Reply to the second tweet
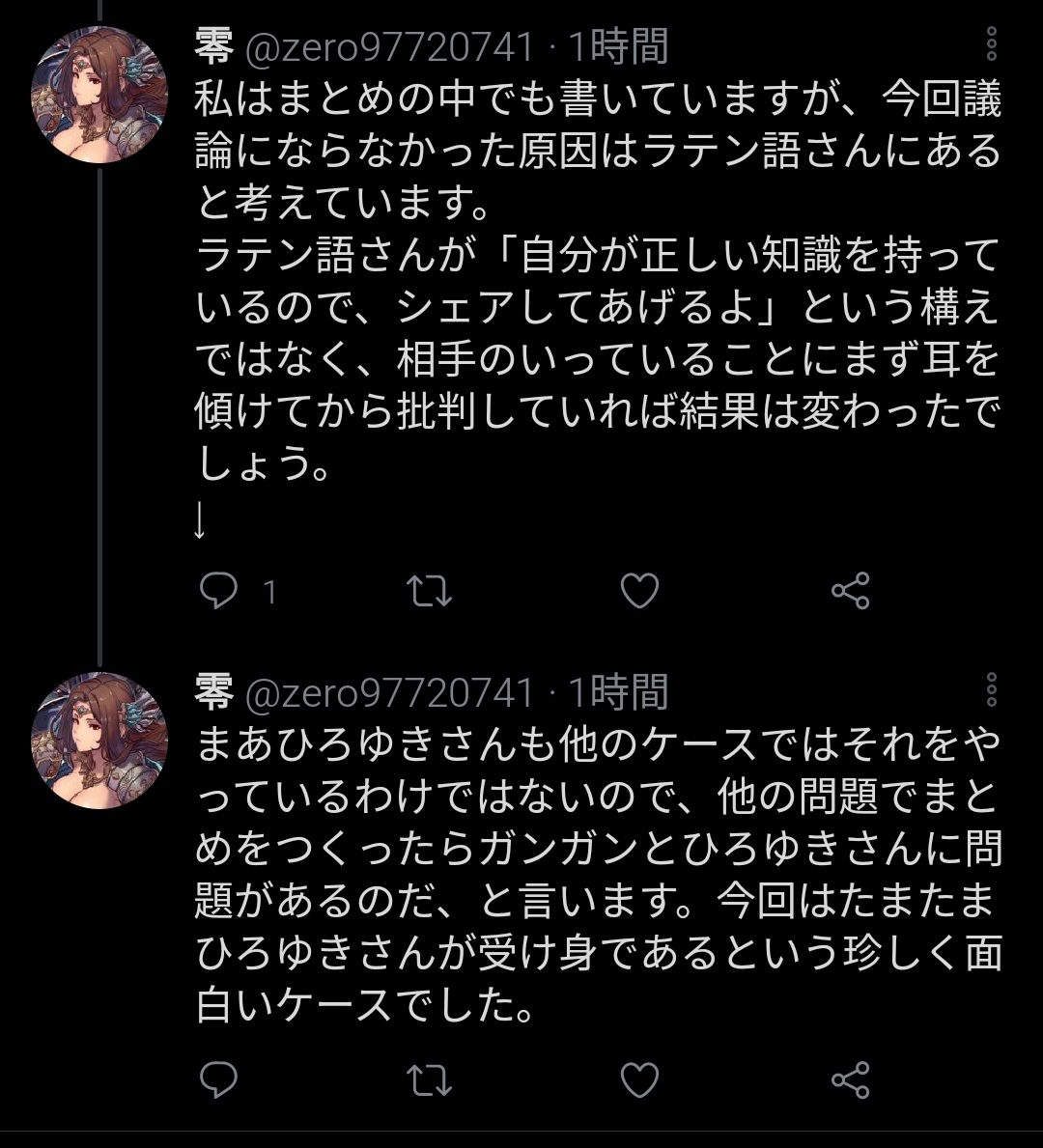This screenshot has width=1043, height=1148. coord(218,1079)
